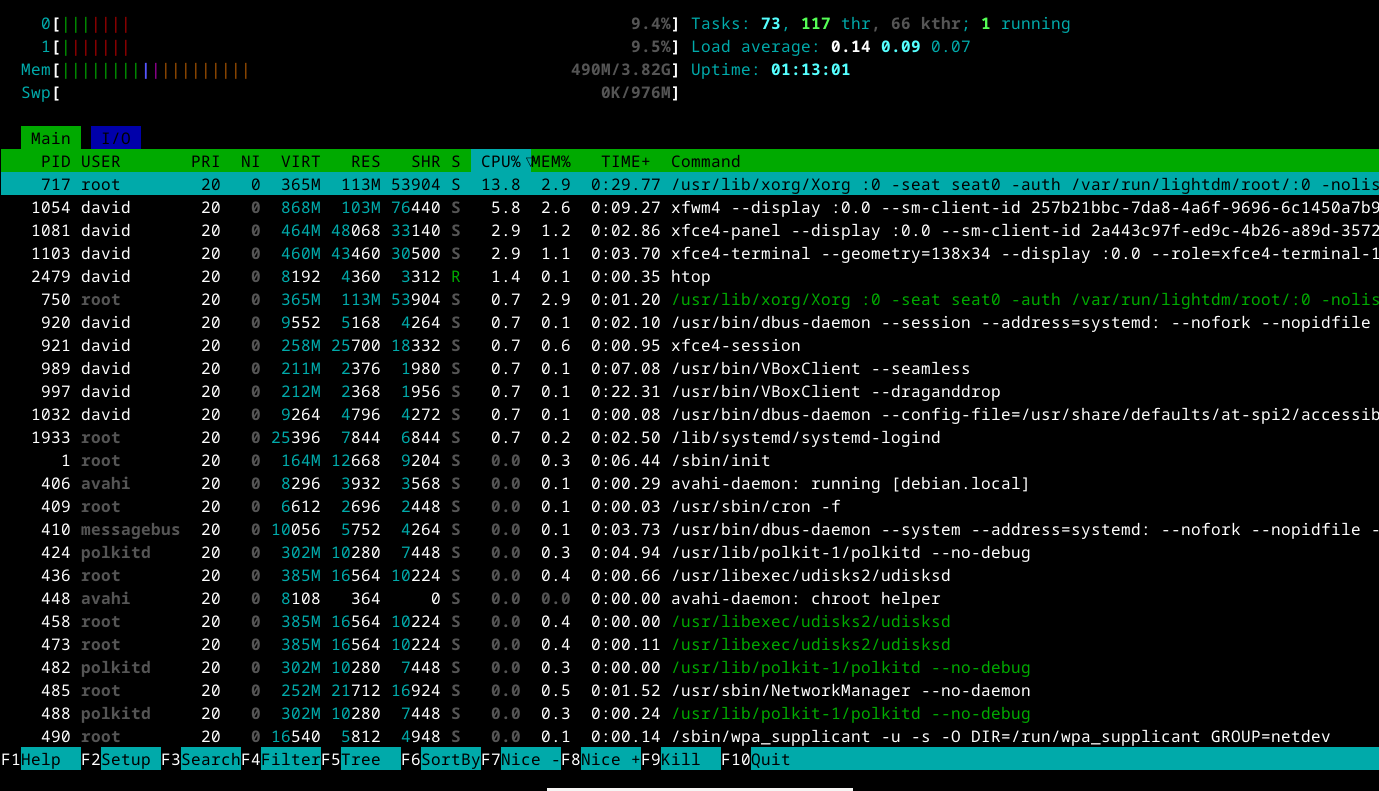Click F9 Kill in the function bar
This screenshot has height=791, width=1379.
(x=681, y=759)
